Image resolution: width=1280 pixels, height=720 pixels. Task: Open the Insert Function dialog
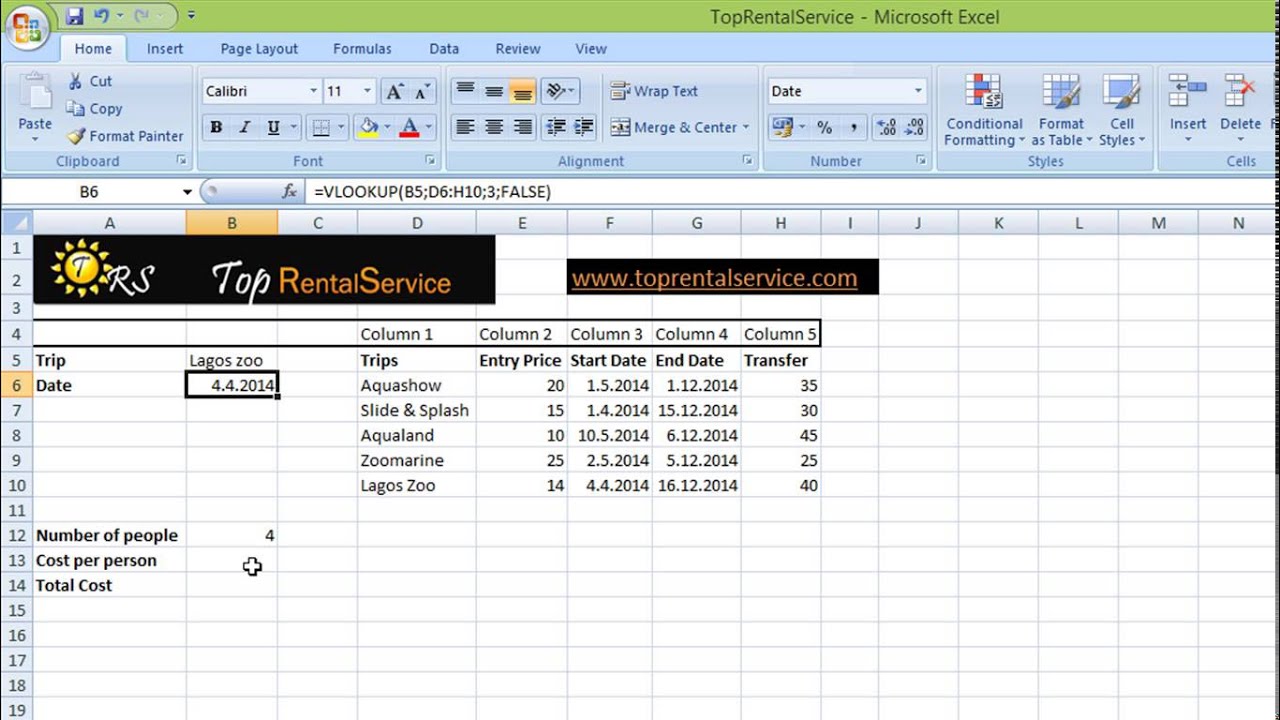tap(290, 191)
